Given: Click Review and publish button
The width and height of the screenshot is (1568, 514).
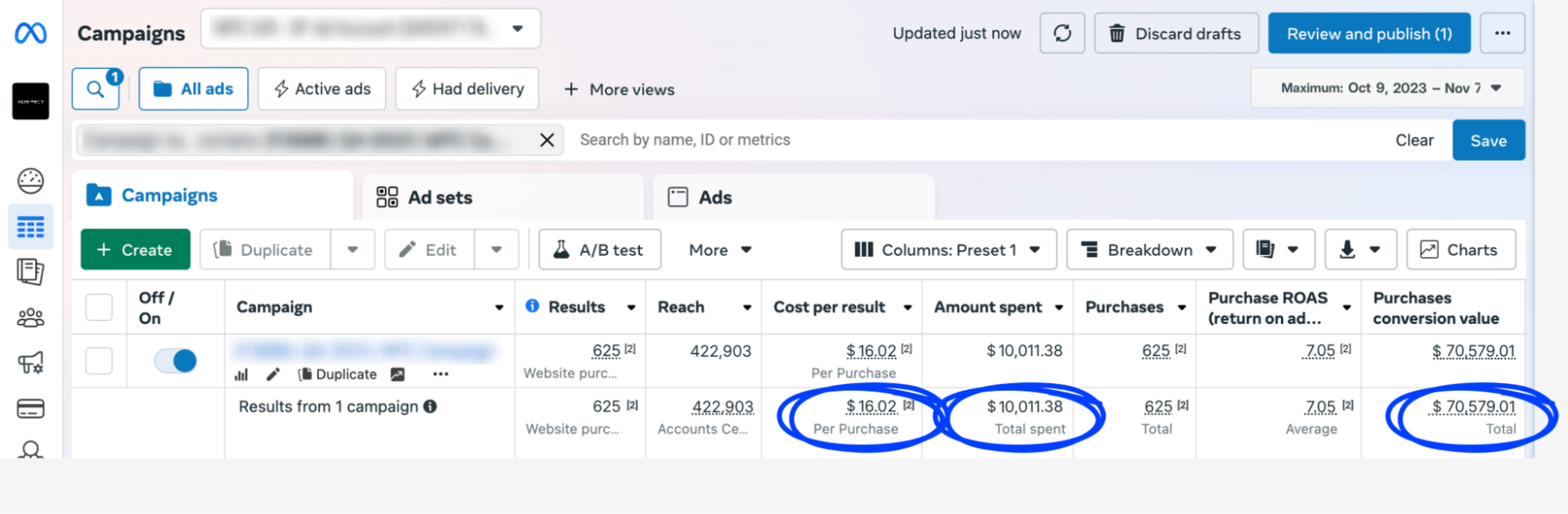Looking at the screenshot, I should pyautogui.click(x=1369, y=34).
